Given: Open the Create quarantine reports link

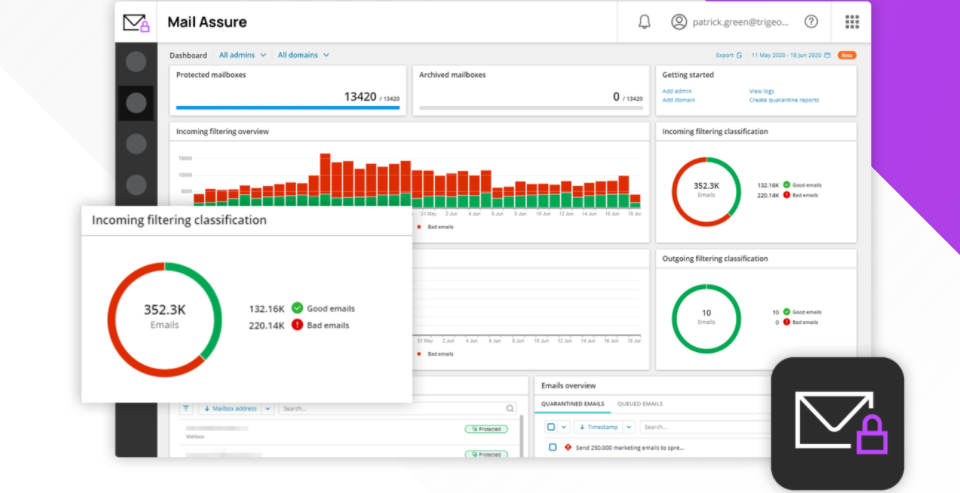Looking at the screenshot, I should click(x=785, y=100).
